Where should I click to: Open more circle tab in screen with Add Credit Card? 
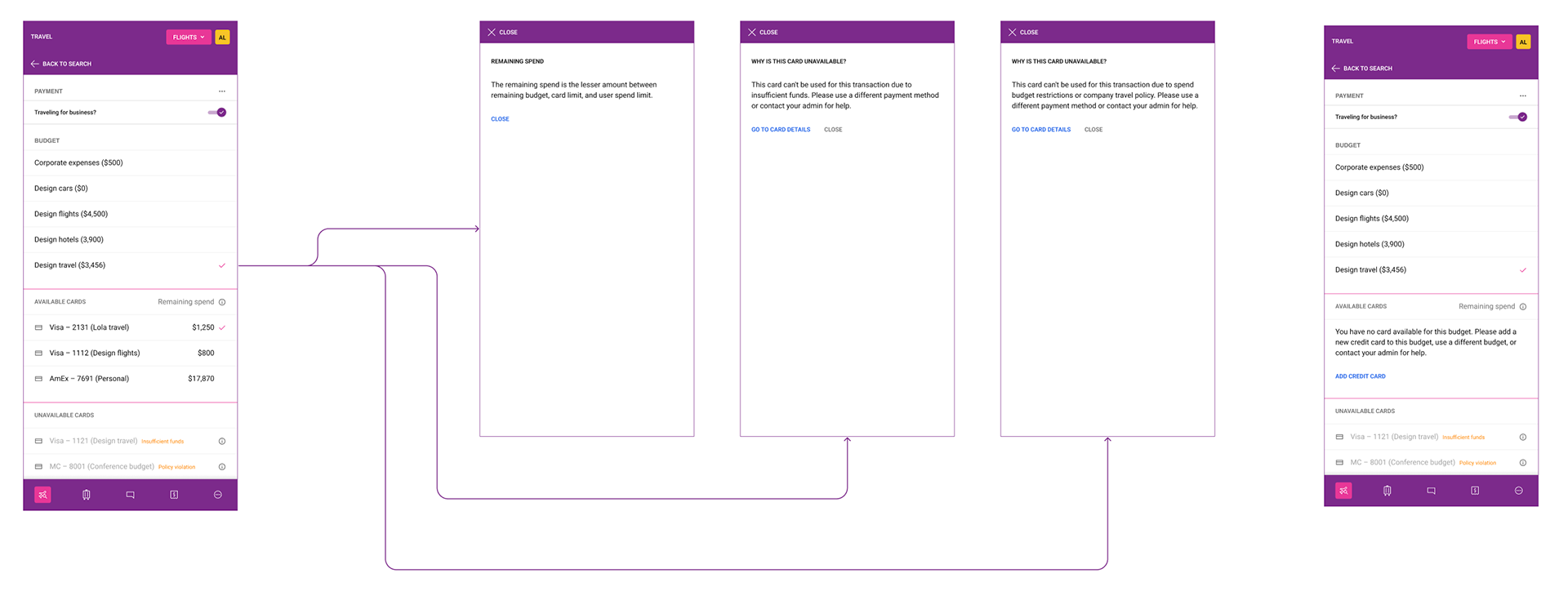[x=1519, y=491]
